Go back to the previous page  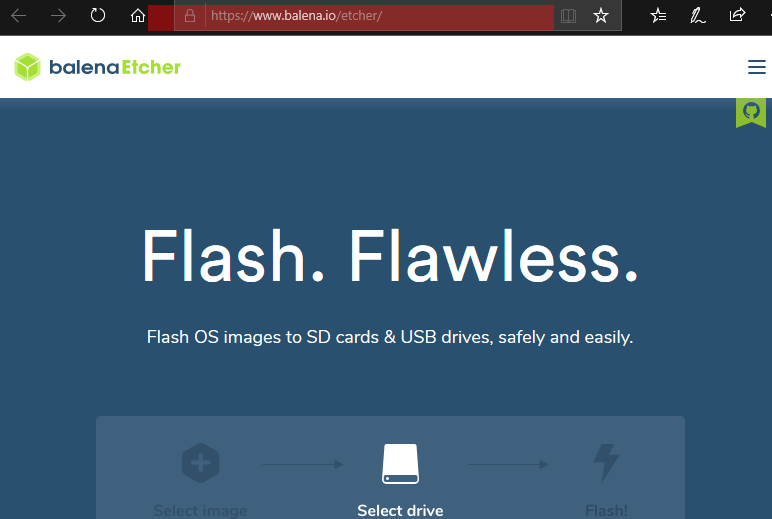[x=19, y=16]
